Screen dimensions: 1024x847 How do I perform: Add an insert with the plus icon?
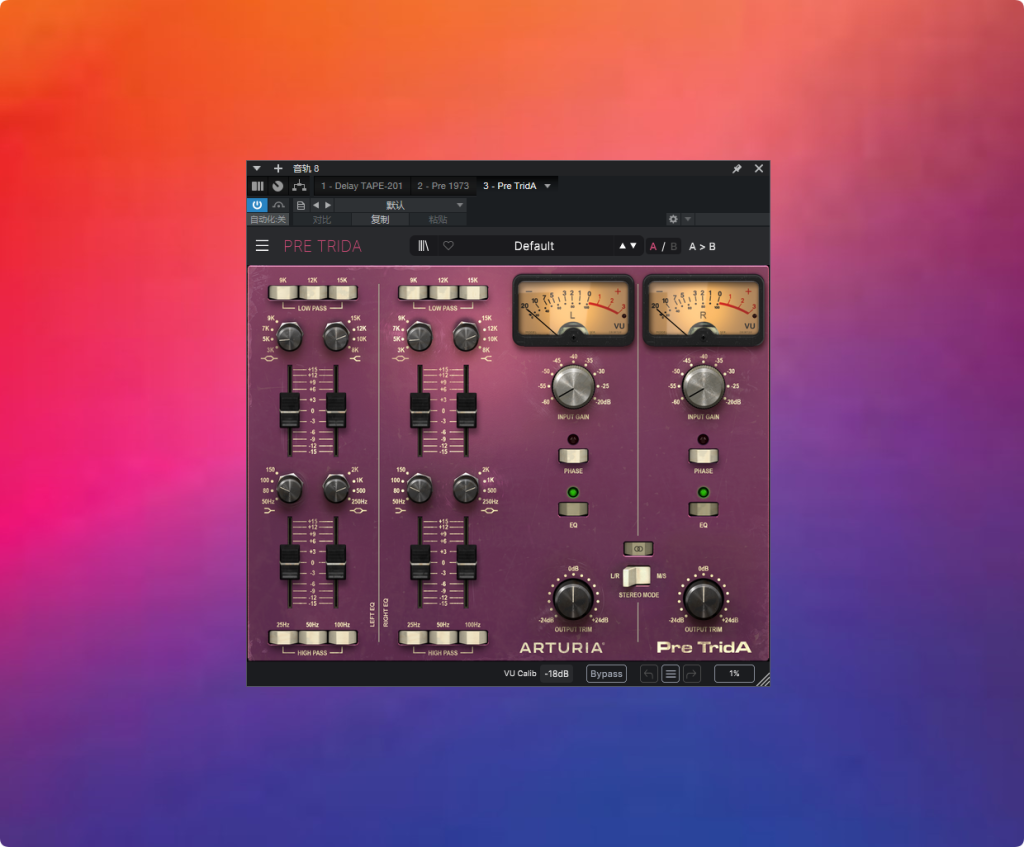[278, 168]
